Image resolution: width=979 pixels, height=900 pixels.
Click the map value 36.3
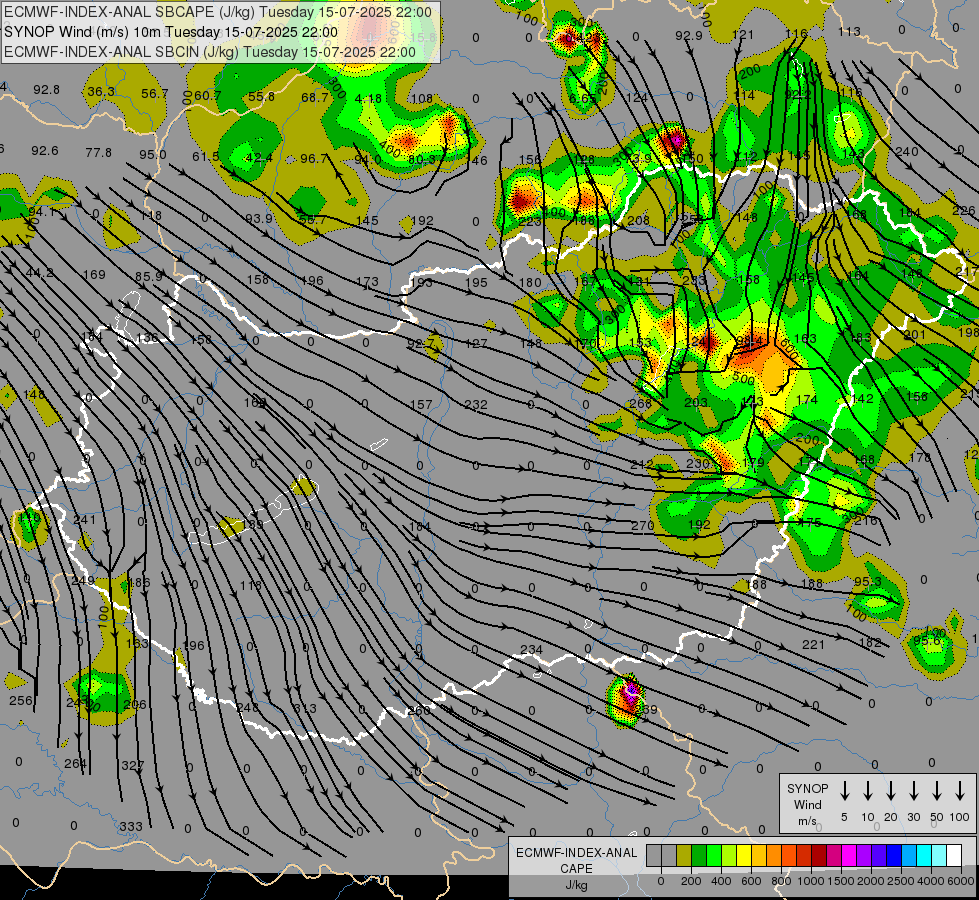pos(101,92)
